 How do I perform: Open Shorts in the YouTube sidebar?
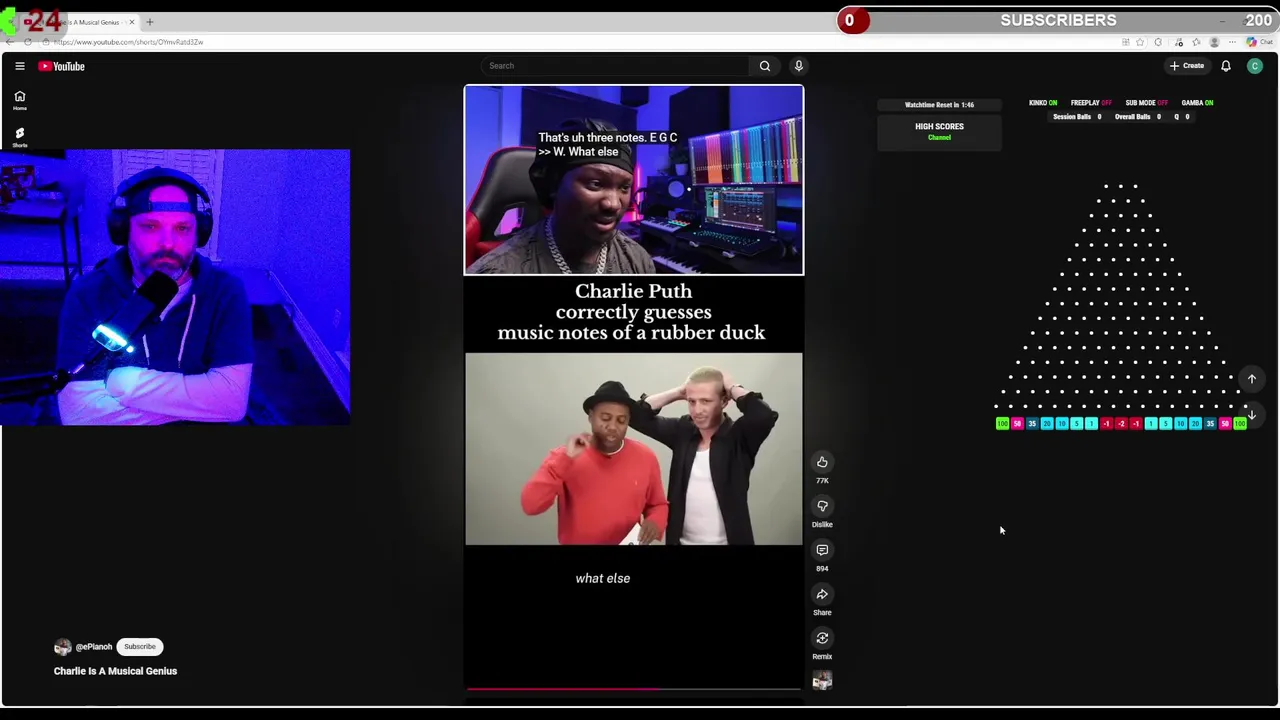(19, 137)
